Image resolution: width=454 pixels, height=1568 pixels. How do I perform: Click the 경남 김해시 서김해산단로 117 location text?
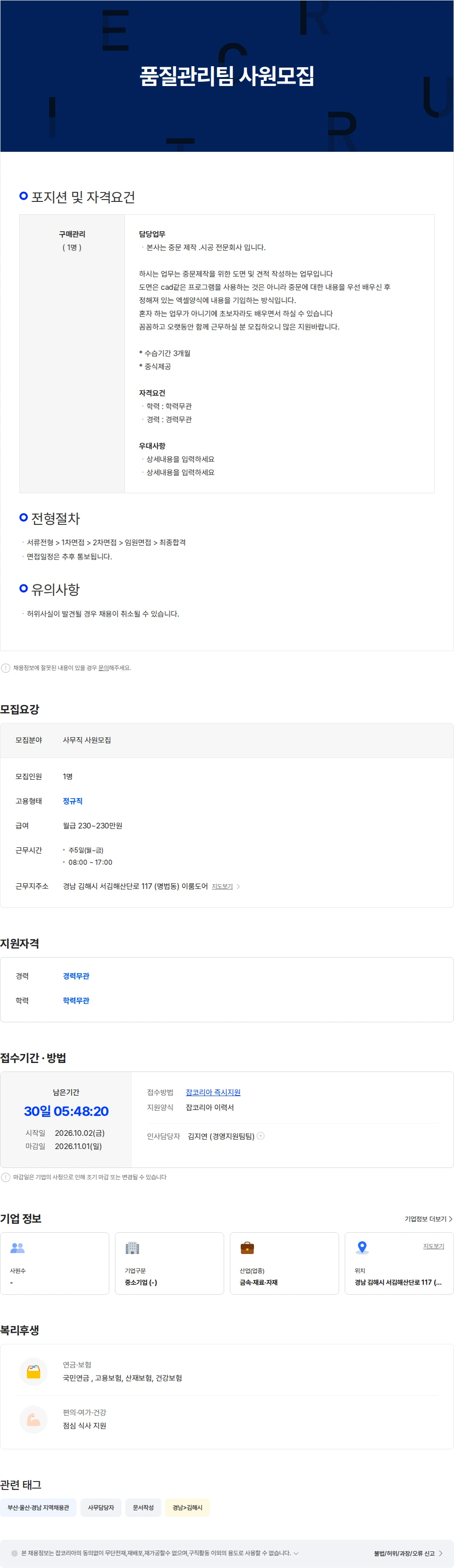tap(398, 1282)
